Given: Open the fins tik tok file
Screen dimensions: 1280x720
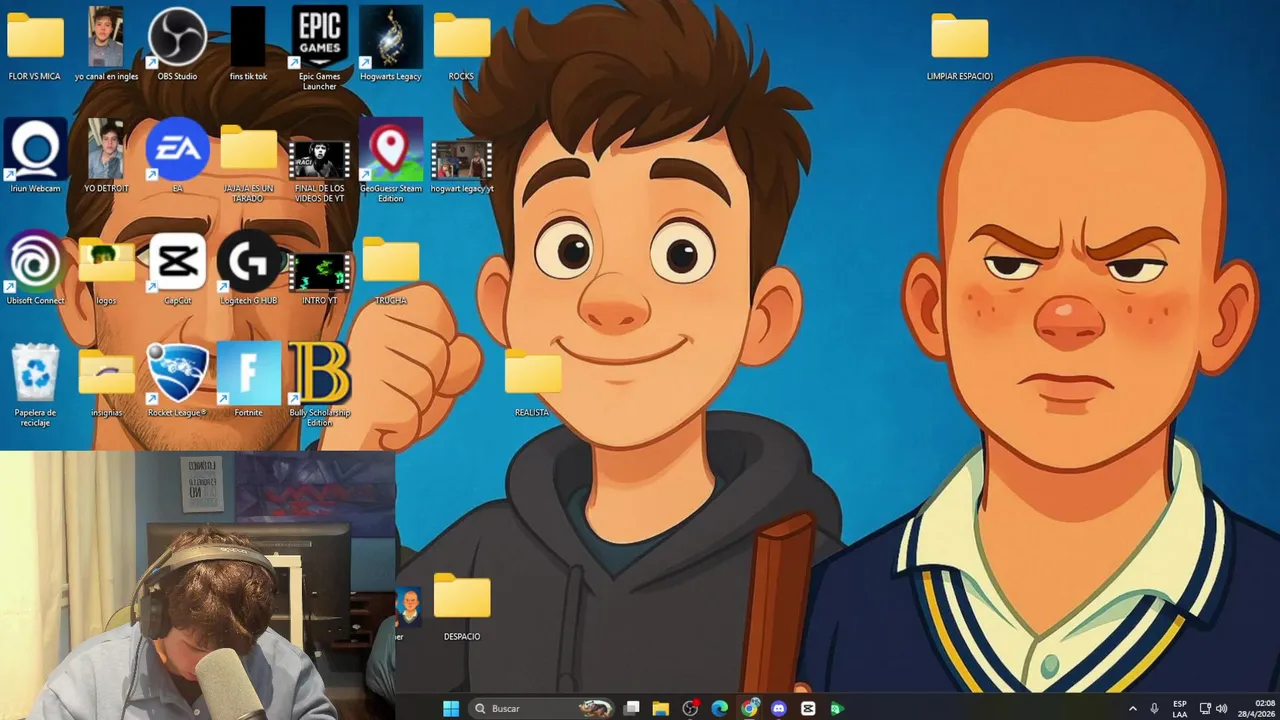Looking at the screenshot, I should click(248, 45).
